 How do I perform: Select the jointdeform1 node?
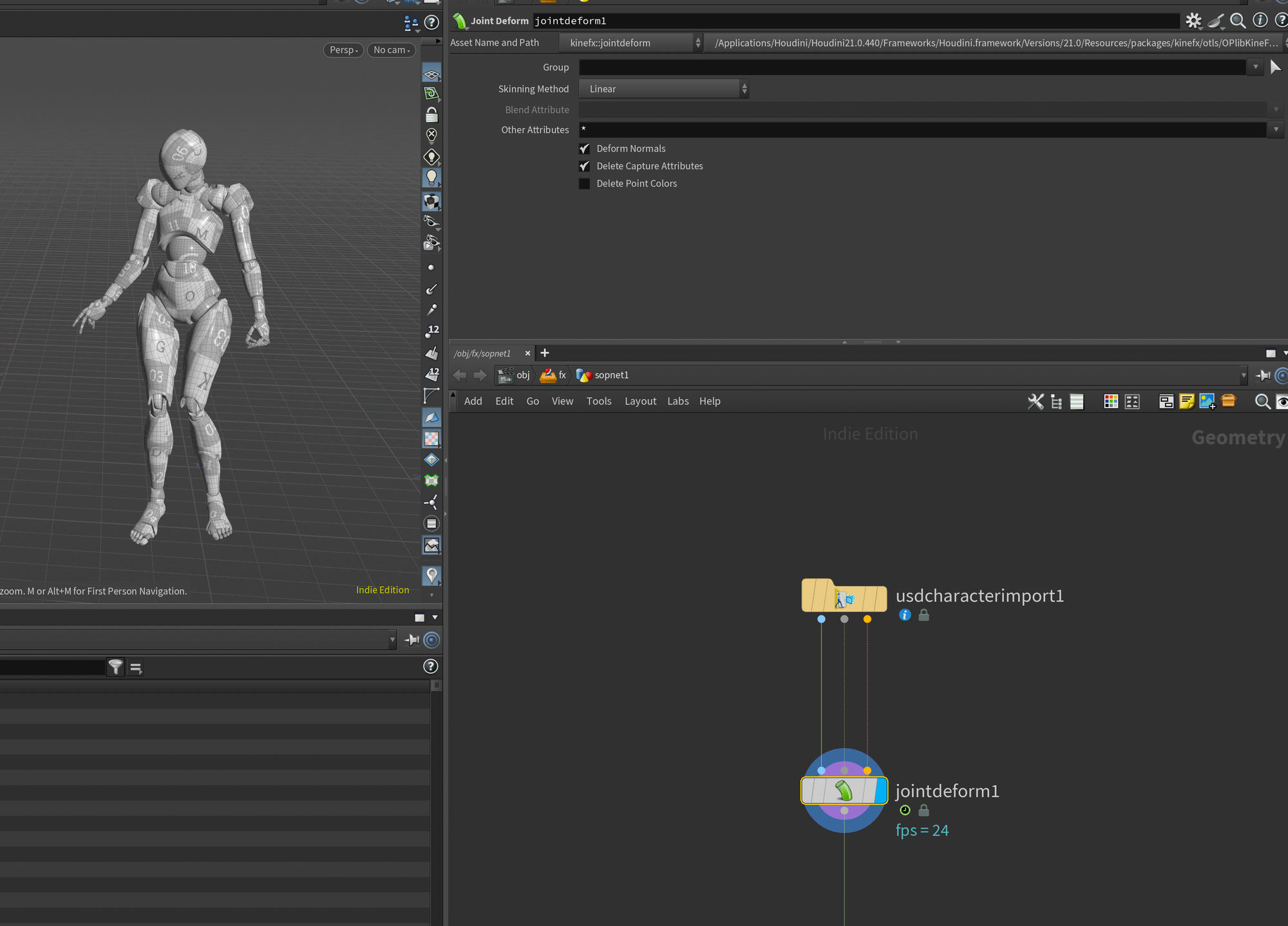tap(844, 791)
